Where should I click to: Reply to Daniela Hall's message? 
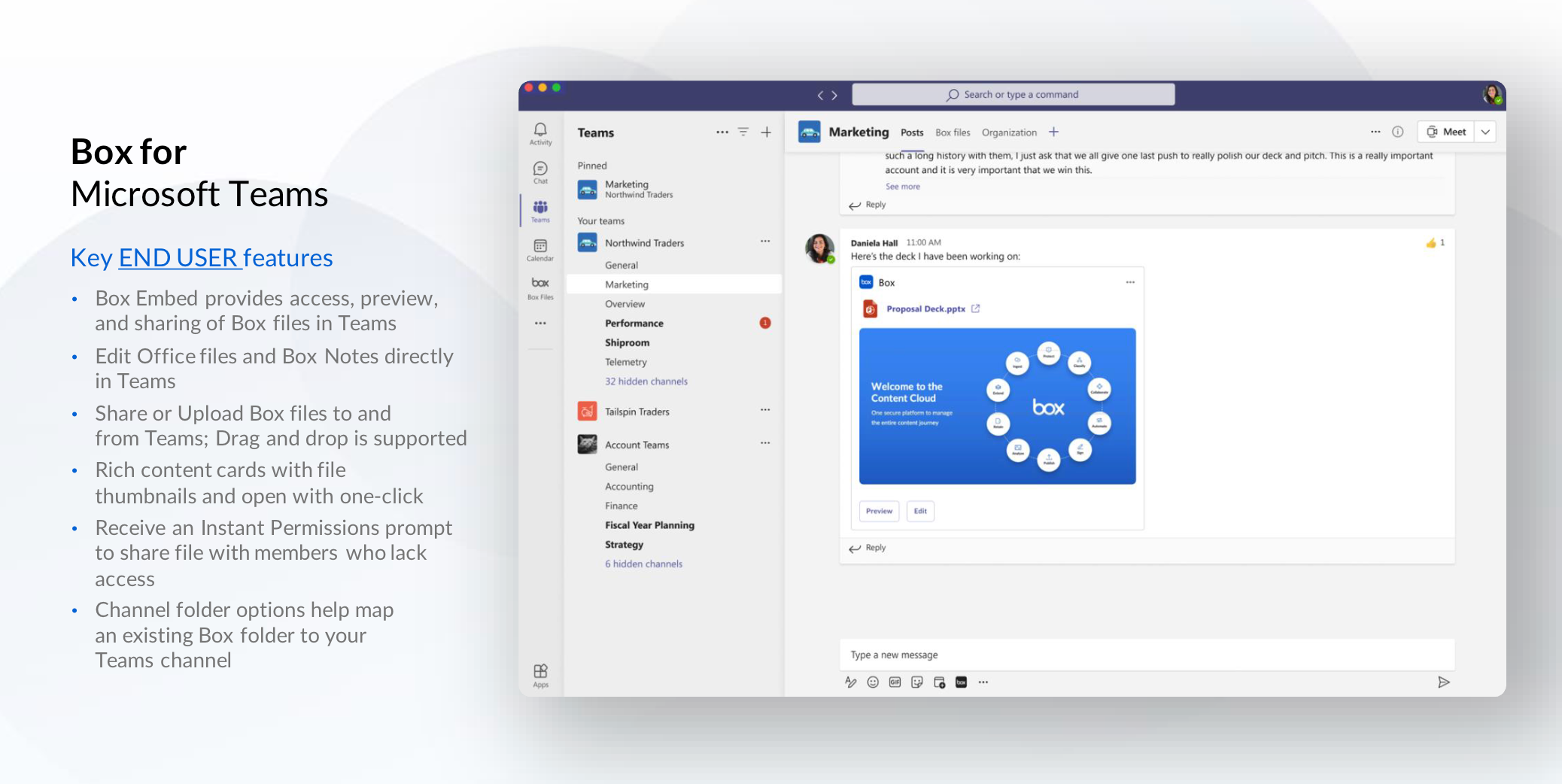pyautogui.click(x=868, y=548)
